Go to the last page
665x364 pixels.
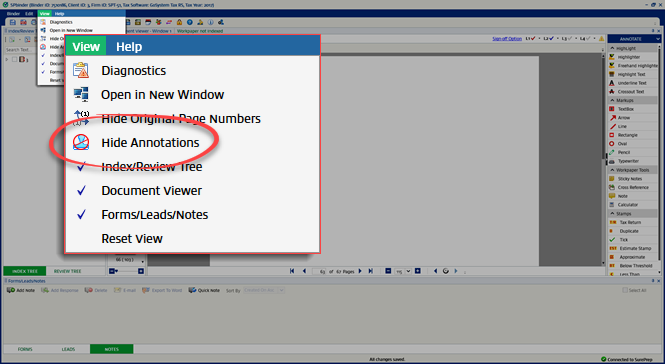(x=370, y=271)
